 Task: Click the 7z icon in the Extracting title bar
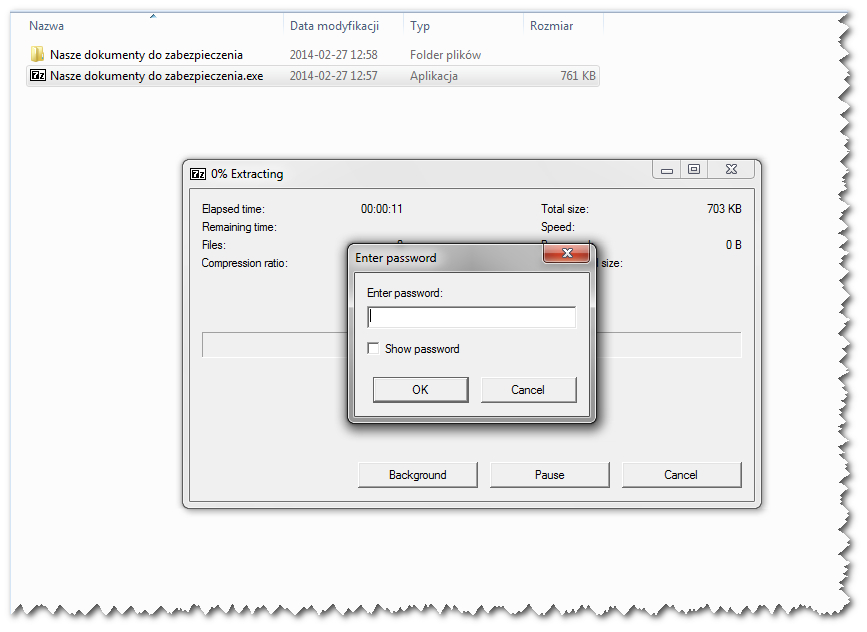click(198, 174)
